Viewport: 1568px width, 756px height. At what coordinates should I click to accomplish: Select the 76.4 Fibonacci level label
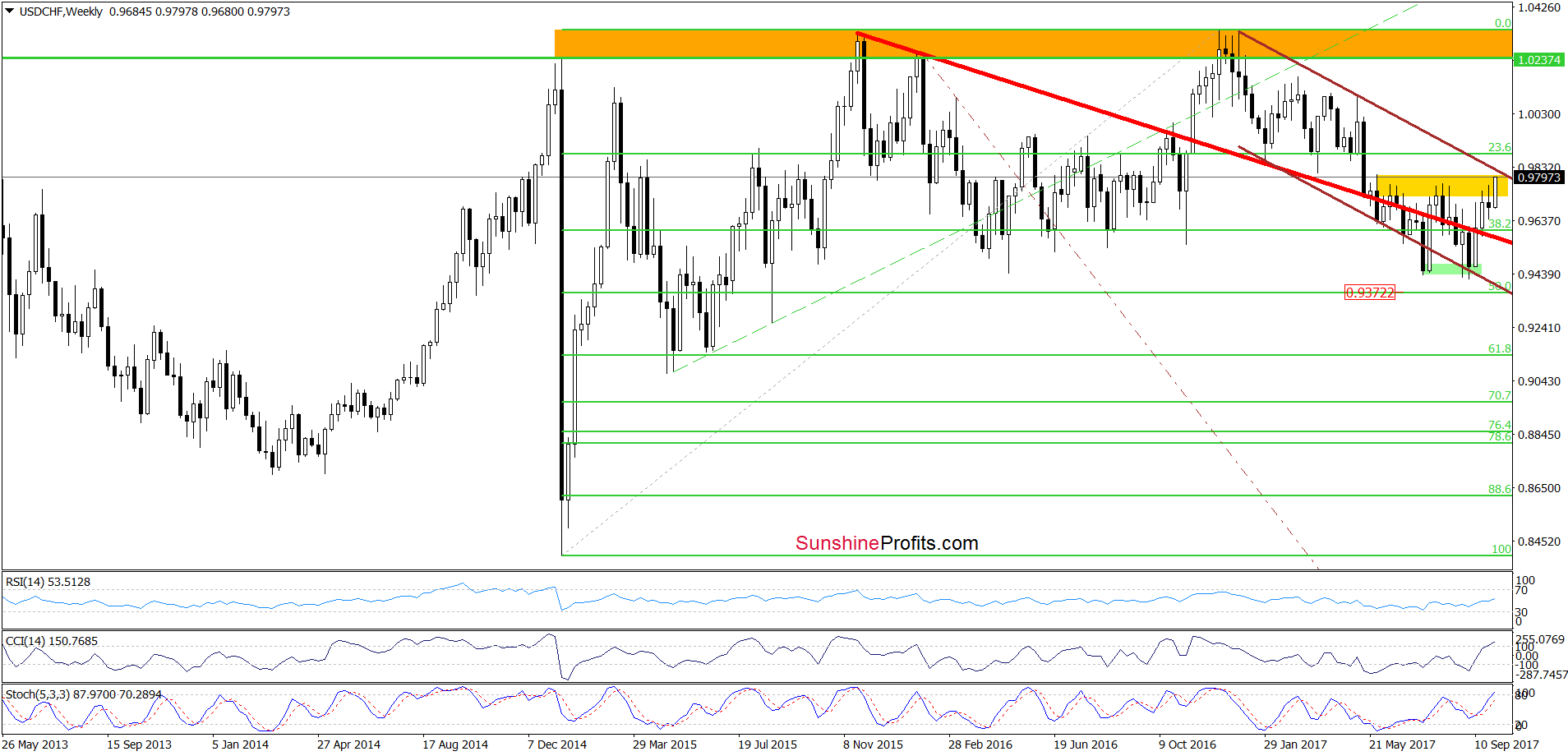[x=1499, y=425]
